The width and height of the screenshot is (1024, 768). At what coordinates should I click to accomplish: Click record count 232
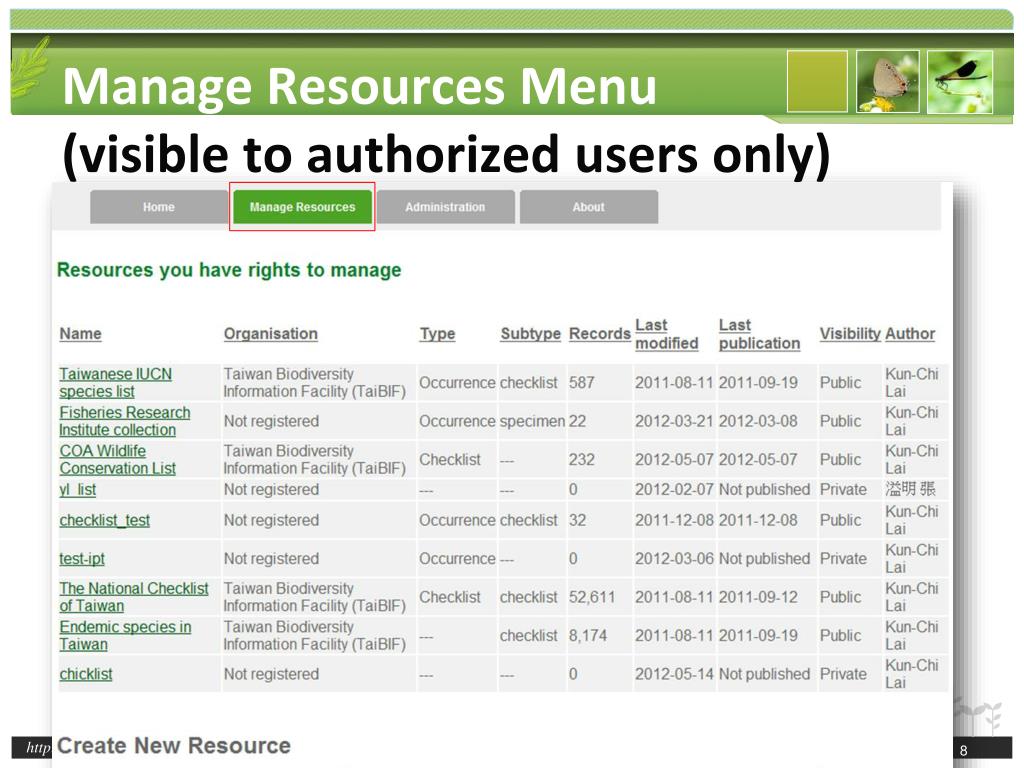(x=581, y=460)
